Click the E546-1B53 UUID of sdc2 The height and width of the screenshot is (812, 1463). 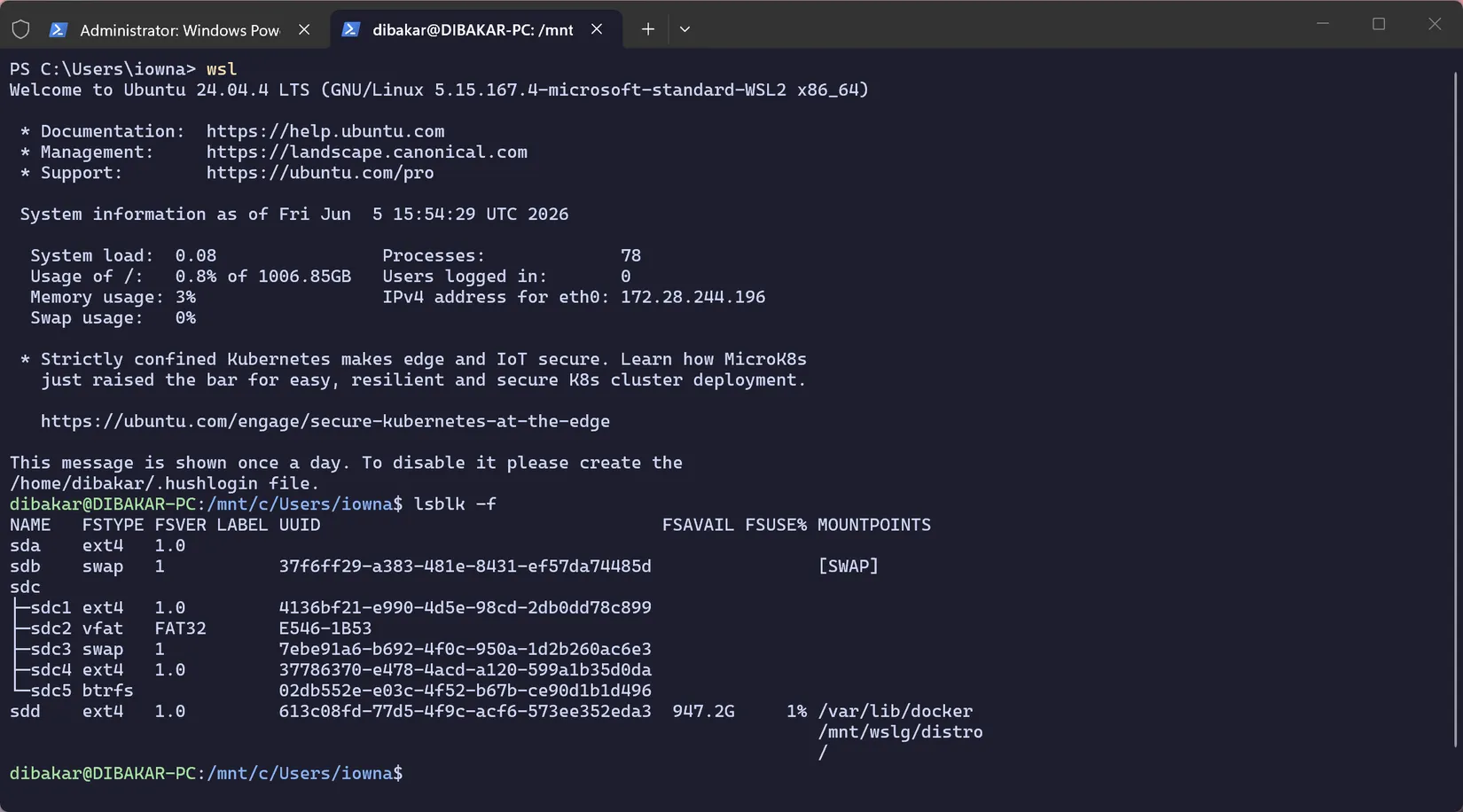(325, 628)
